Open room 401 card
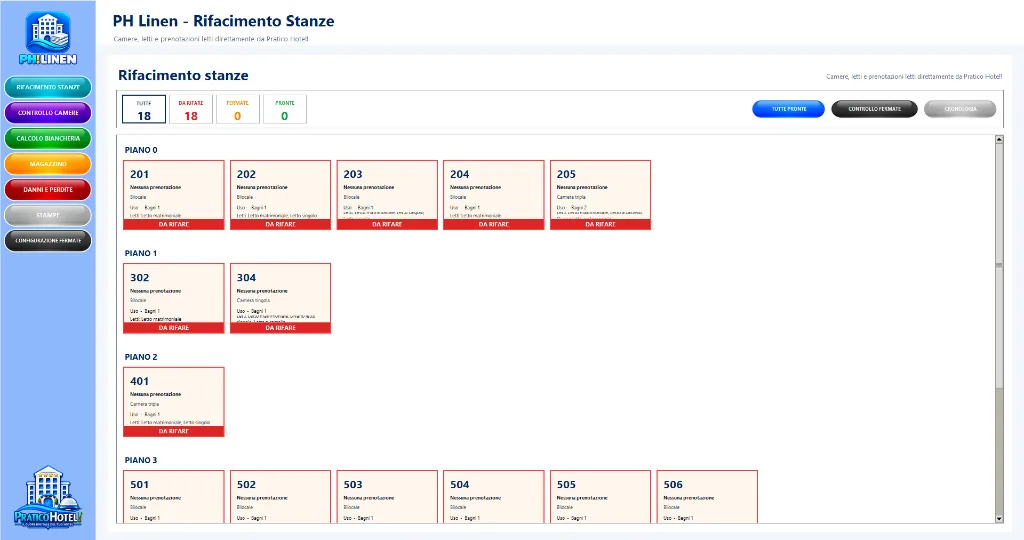This screenshot has width=1024, height=540. pyautogui.click(x=174, y=402)
